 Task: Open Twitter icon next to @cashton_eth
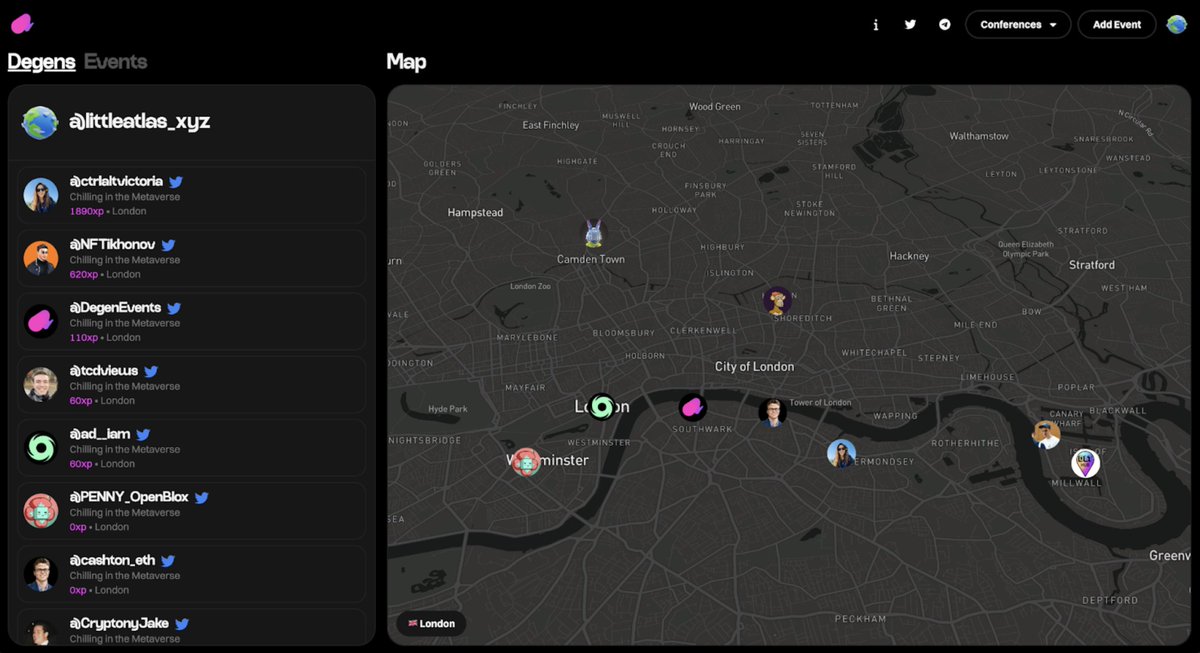168,561
